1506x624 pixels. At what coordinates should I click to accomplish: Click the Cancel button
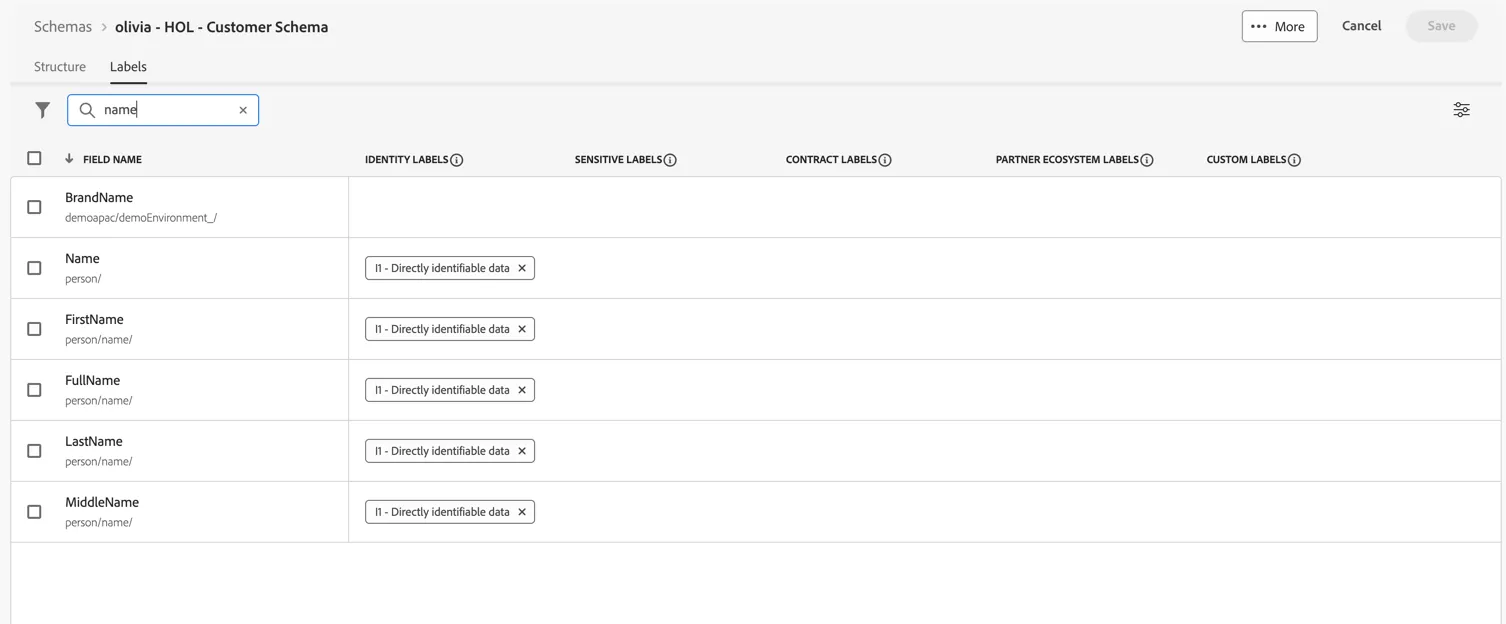1361,26
